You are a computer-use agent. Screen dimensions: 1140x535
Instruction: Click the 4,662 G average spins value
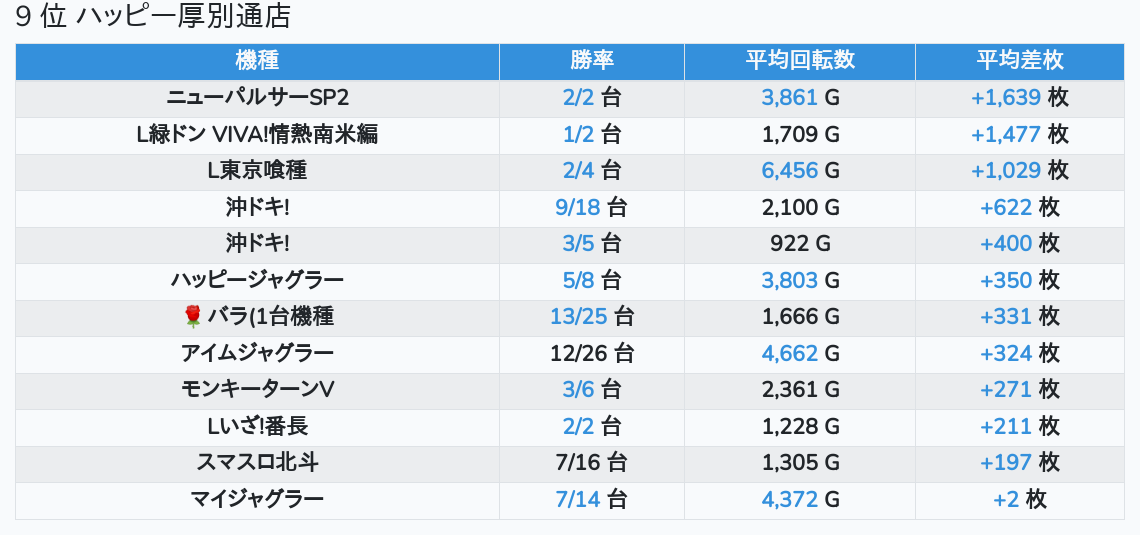(800, 354)
